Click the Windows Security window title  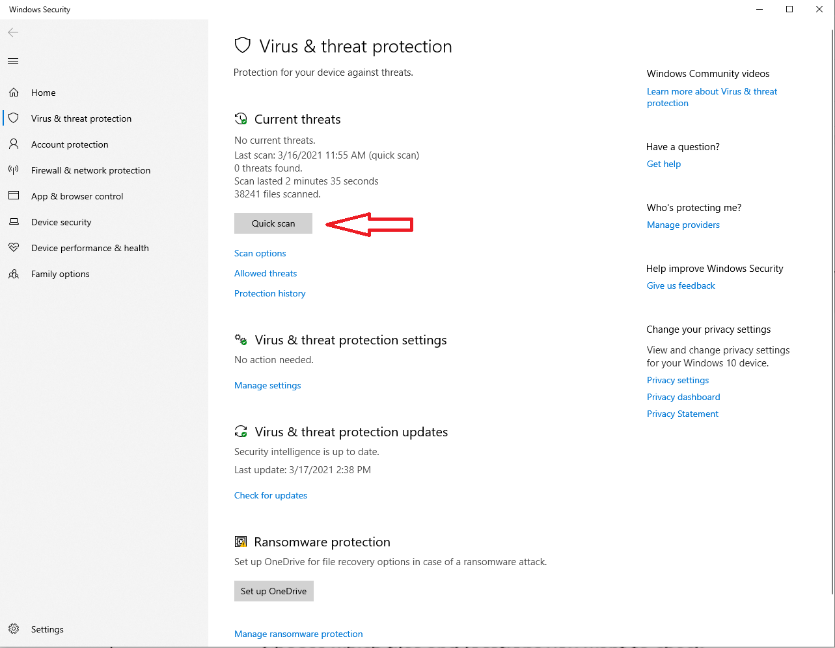pyautogui.click(x=39, y=10)
